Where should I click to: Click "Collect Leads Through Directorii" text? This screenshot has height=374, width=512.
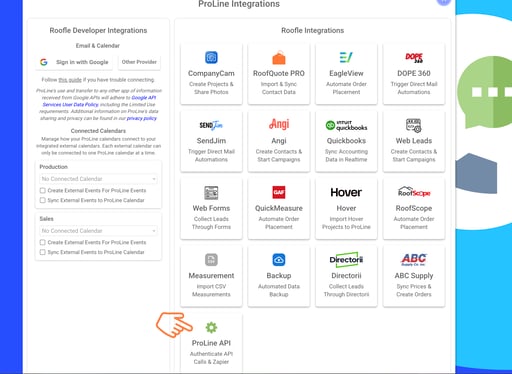[346, 290]
